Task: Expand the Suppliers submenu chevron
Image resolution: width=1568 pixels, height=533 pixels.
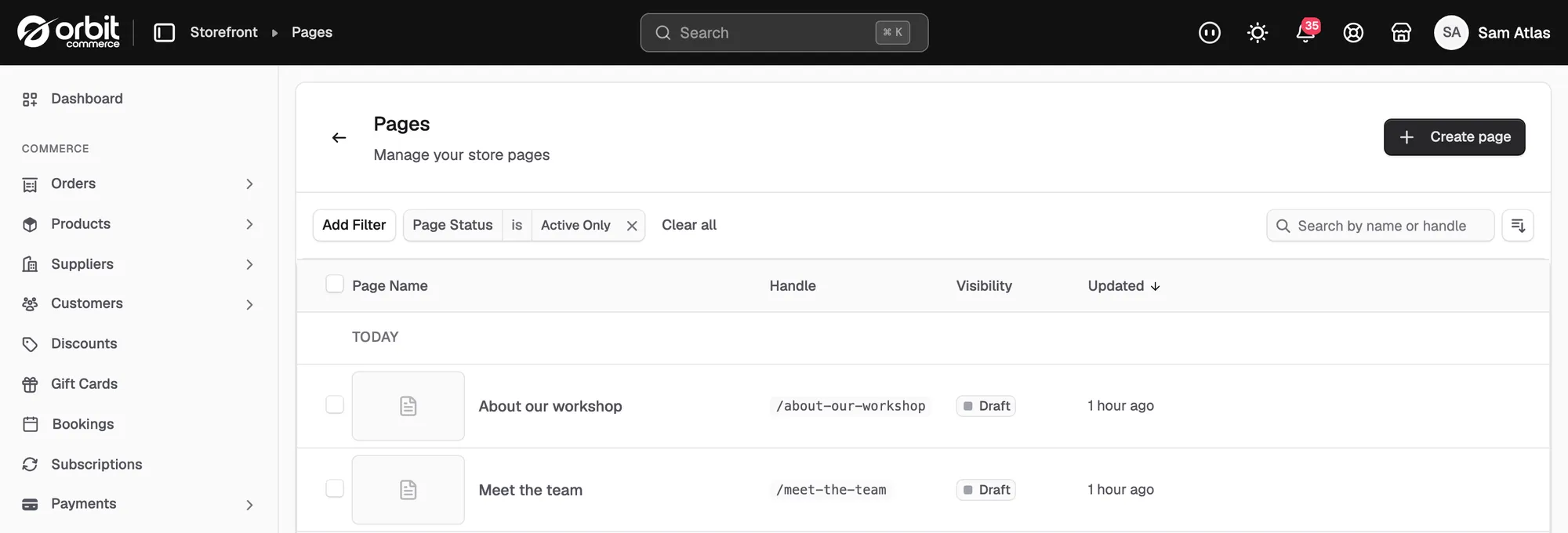Action: click(x=249, y=265)
